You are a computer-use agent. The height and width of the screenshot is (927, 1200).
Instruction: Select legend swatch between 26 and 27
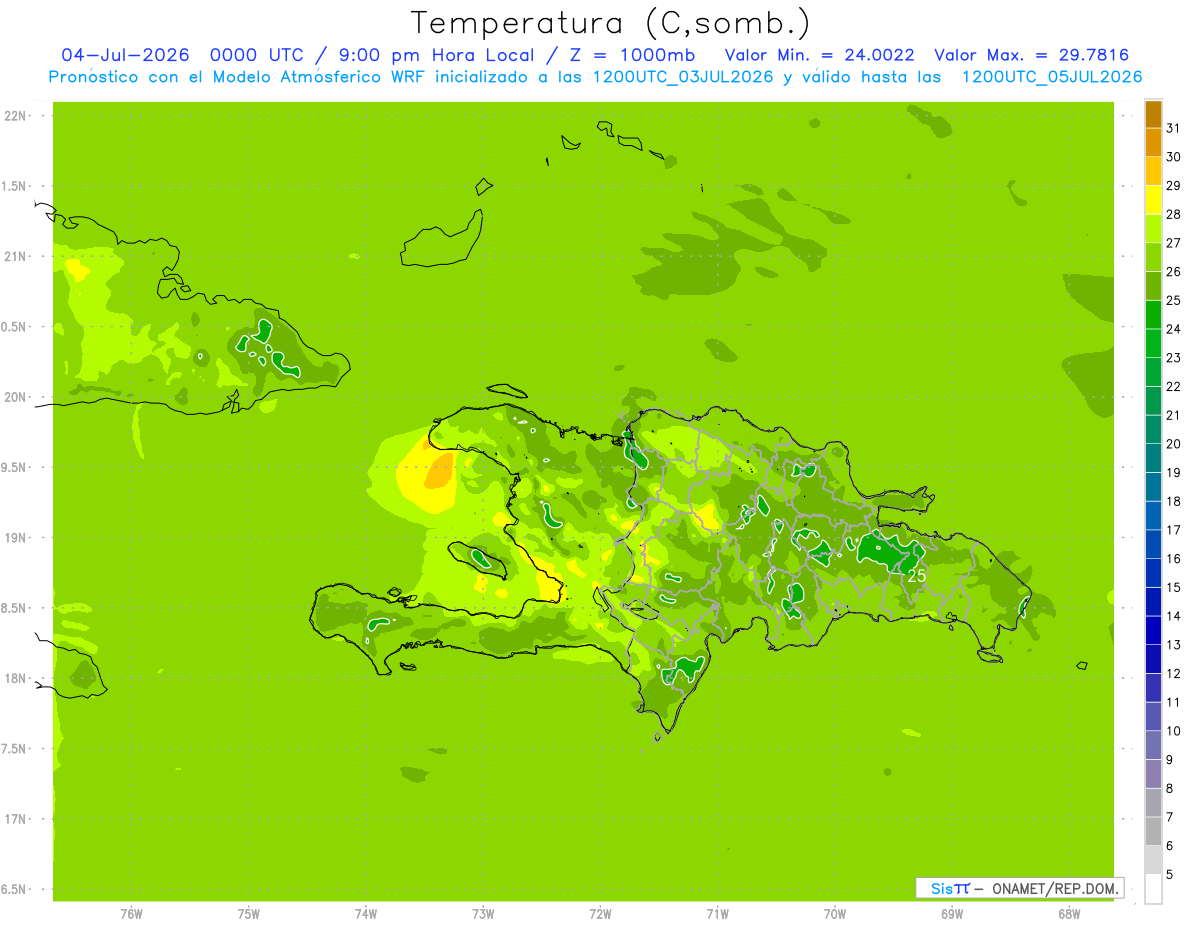pyautogui.click(x=1153, y=257)
